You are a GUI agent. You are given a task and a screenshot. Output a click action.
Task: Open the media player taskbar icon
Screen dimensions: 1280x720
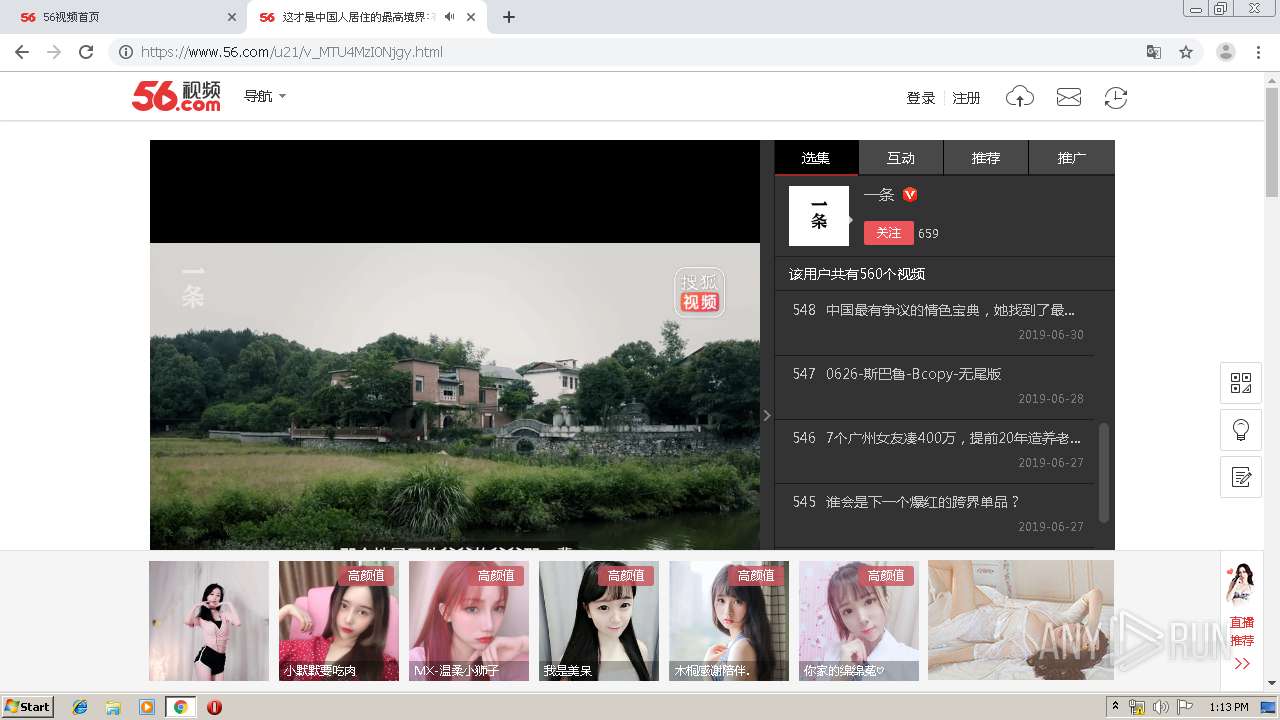(147, 707)
